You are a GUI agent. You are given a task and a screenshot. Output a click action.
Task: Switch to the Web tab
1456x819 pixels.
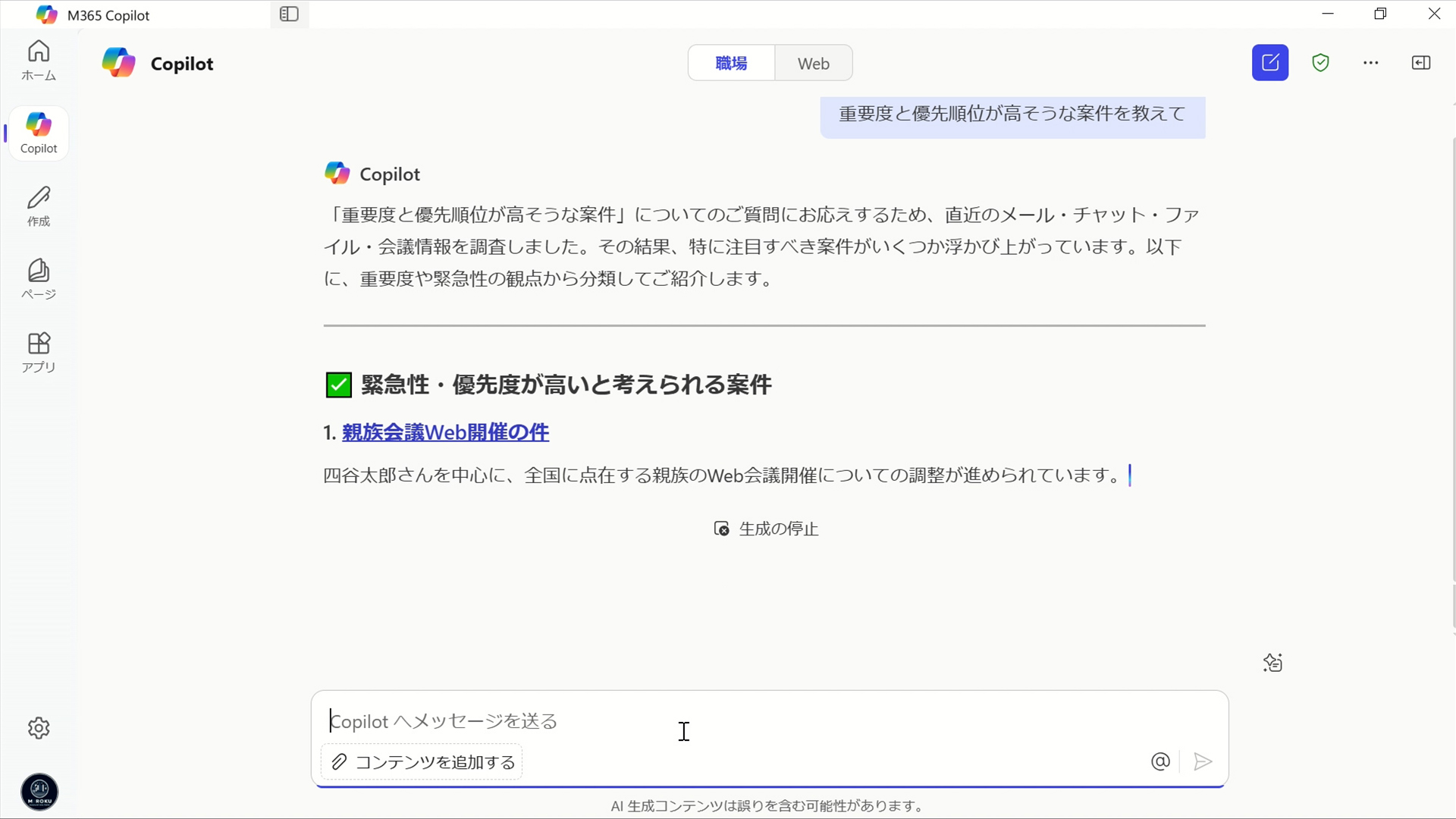813,63
